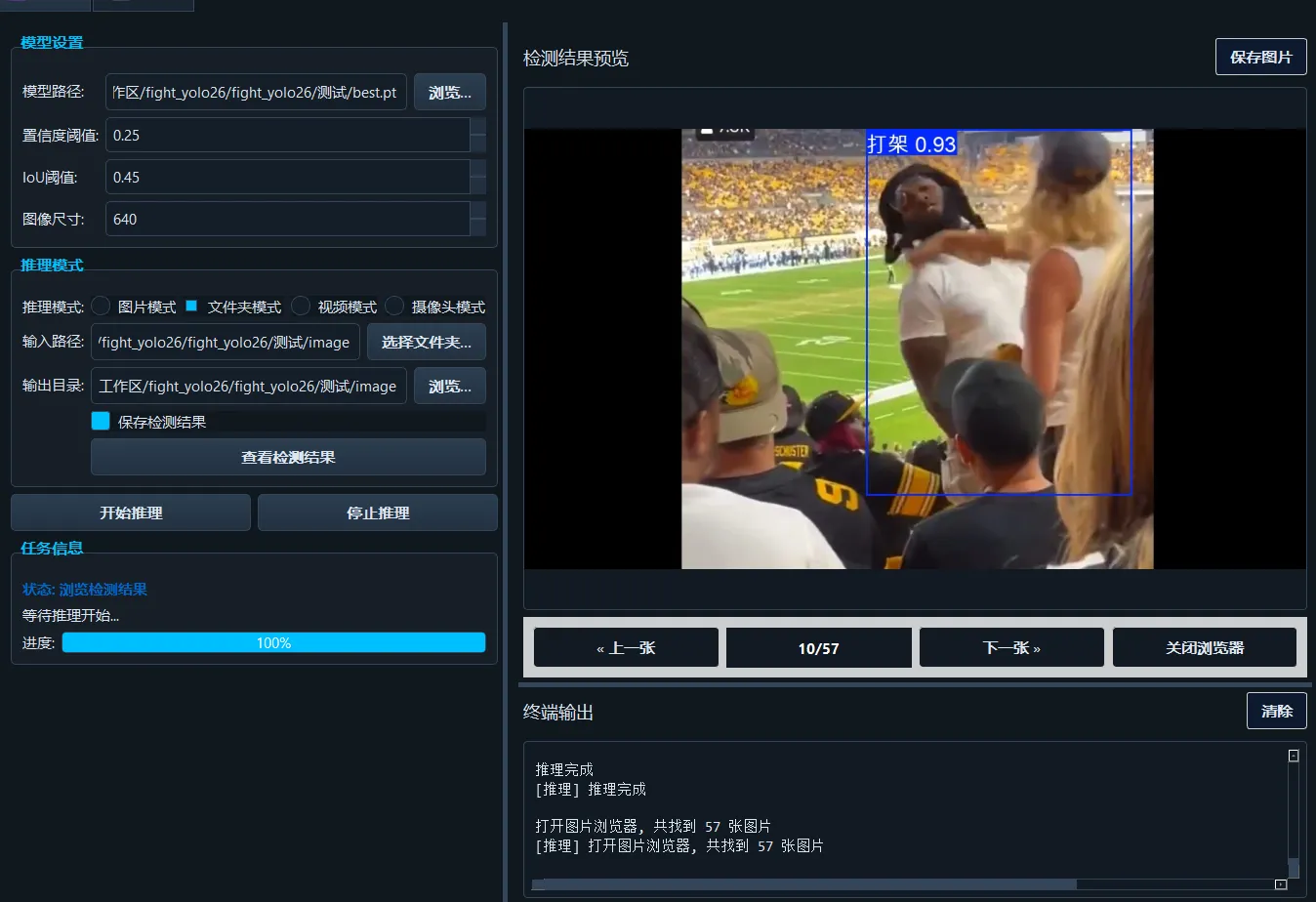The image size is (1316, 902).
Task: Click the '等待推理开始...' message
Action: click(x=70, y=616)
